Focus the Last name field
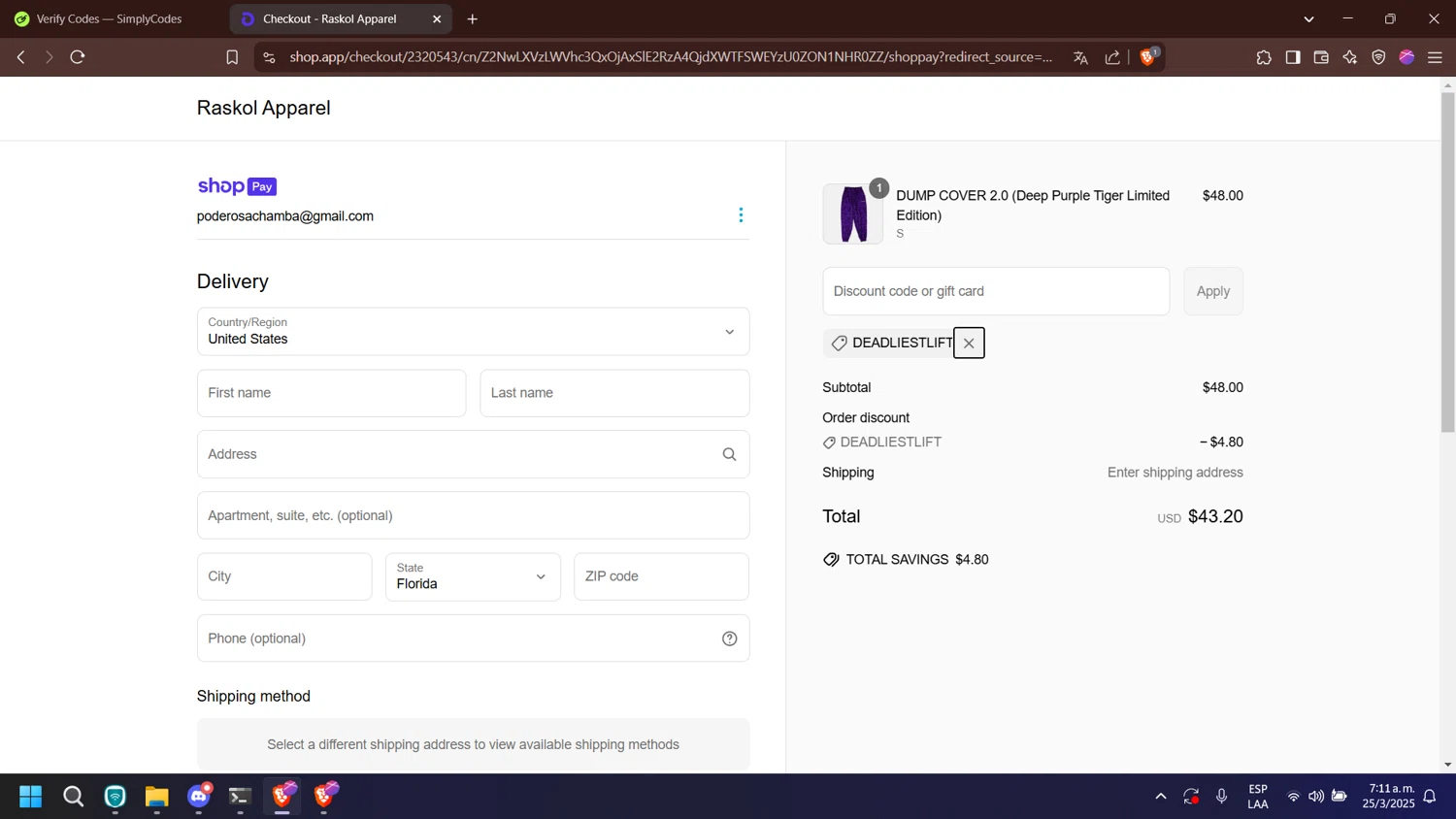Image resolution: width=1456 pixels, height=819 pixels. click(x=614, y=393)
